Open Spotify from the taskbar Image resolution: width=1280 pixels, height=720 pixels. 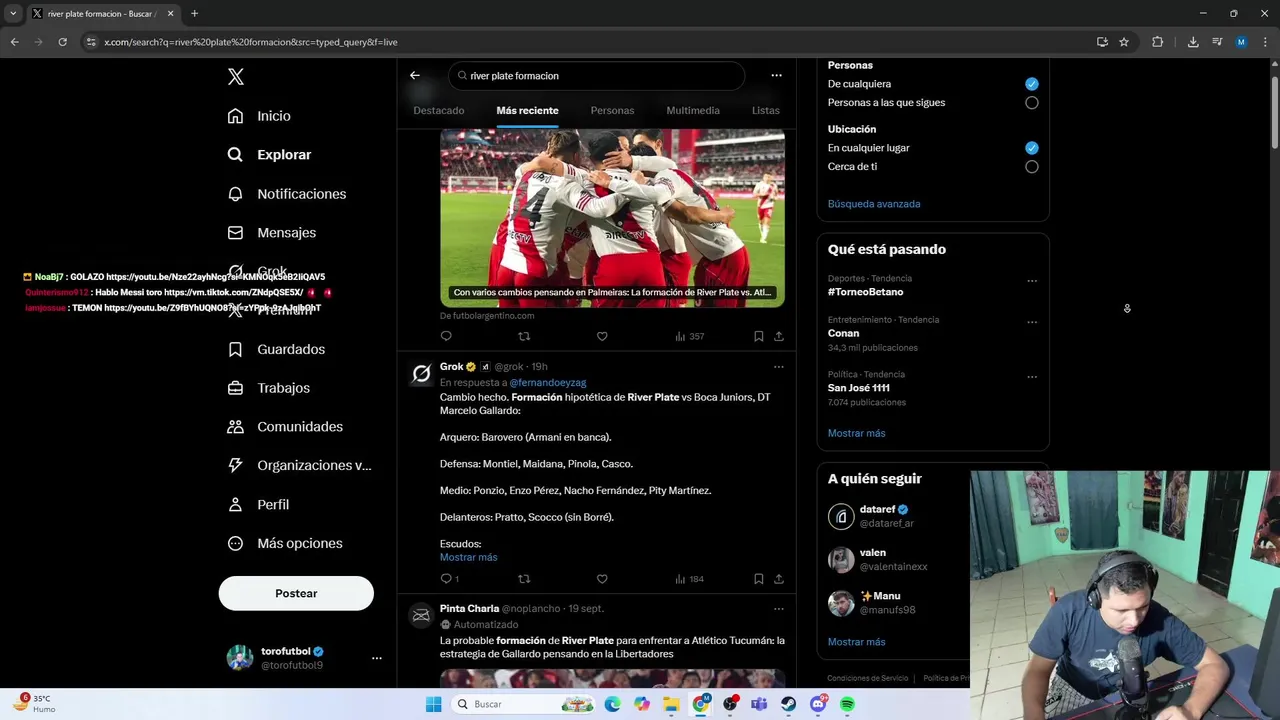847,704
